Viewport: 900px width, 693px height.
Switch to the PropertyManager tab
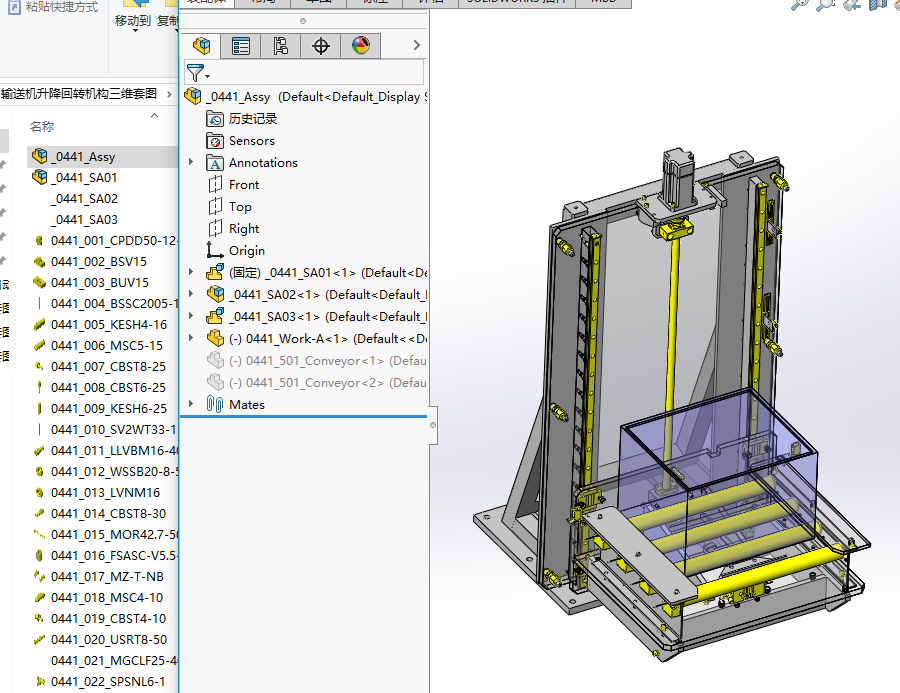(241, 46)
